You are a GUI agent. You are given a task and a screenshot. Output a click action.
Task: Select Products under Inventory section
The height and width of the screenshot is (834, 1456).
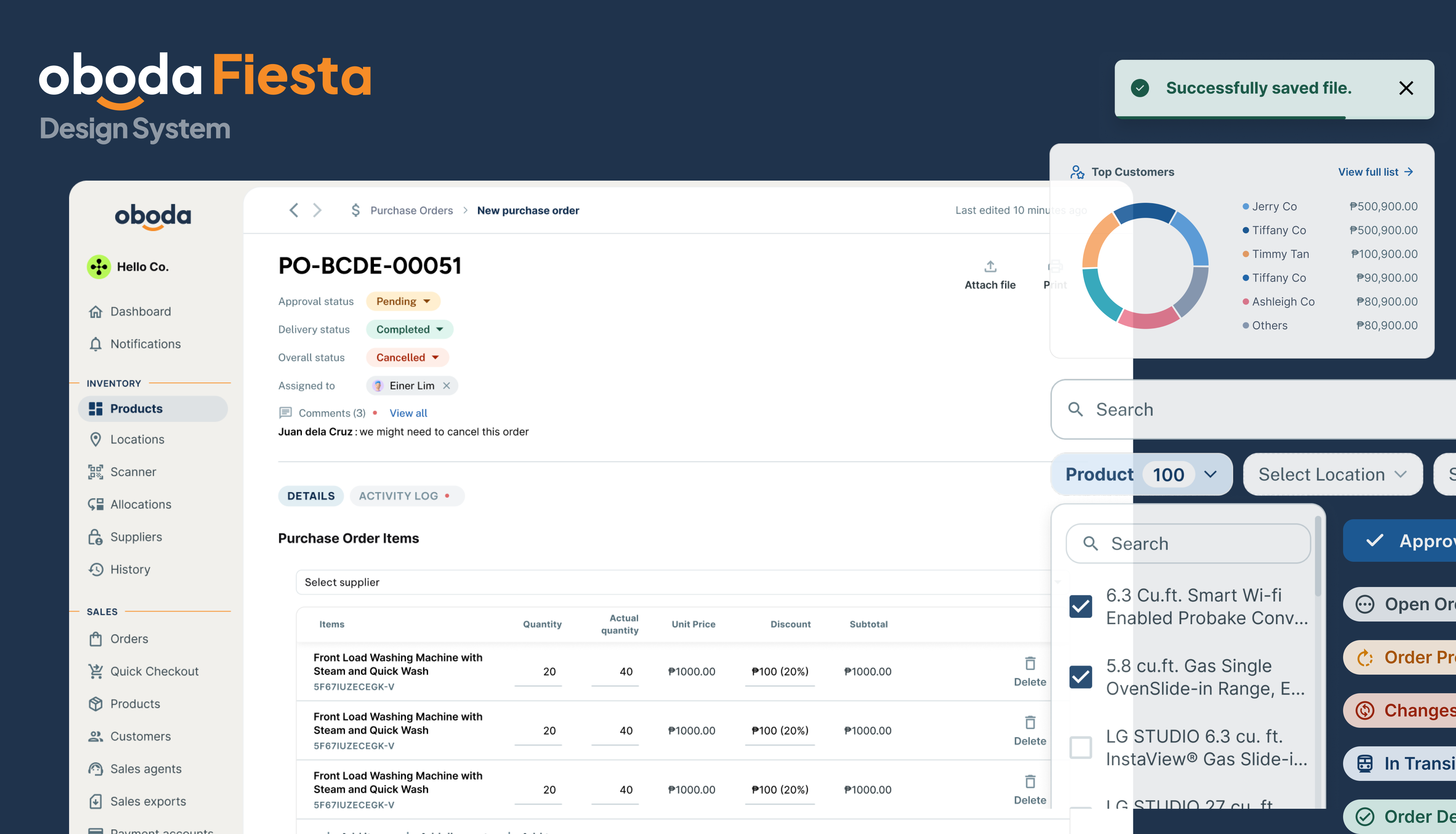153,408
